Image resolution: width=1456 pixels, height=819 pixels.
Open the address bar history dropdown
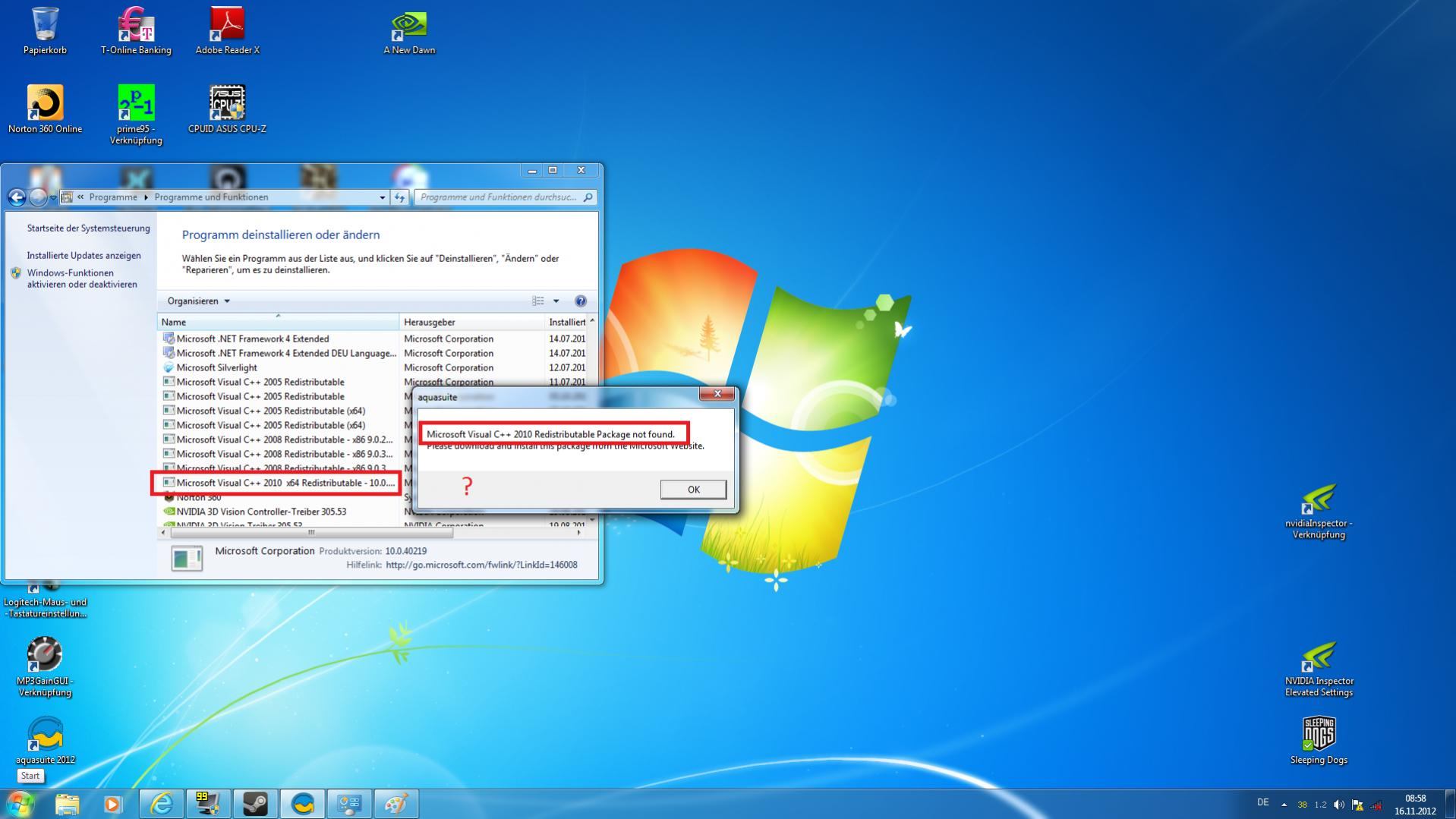(x=382, y=197)
